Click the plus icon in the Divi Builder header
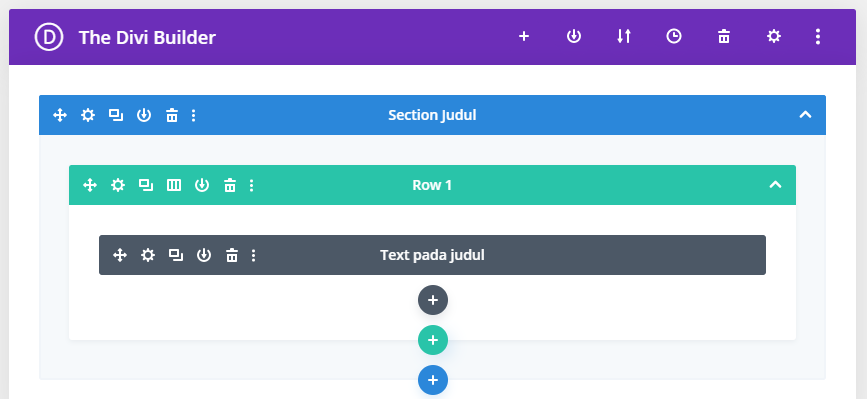The image size is (867, 399). tap(524, 36)
